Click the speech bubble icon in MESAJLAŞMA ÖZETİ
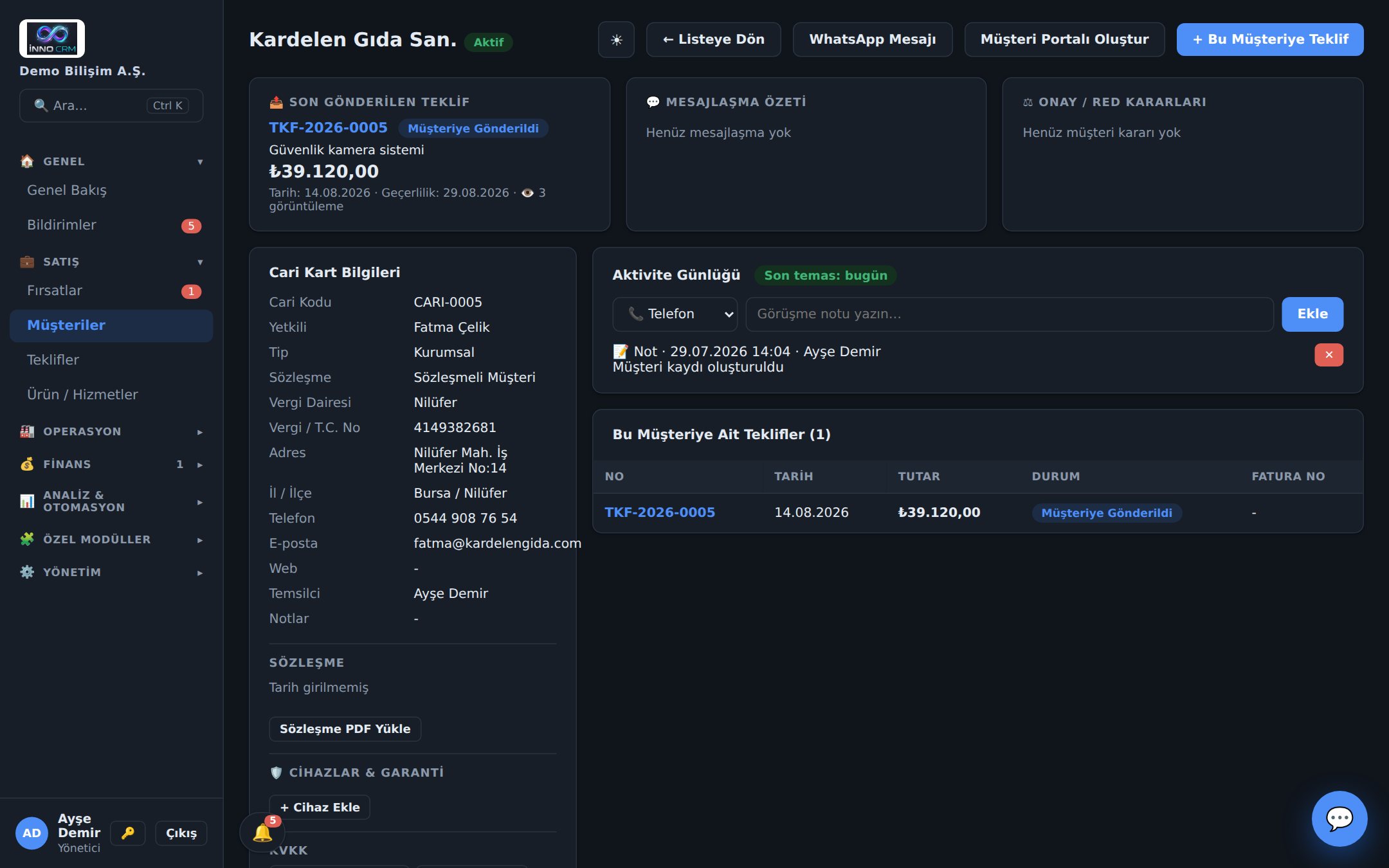Screen dimensions: 1389x868 coord(653,102)
